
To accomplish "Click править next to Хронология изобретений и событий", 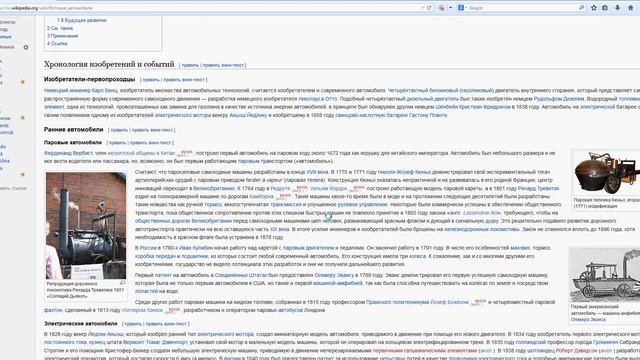I will [190, 65].
